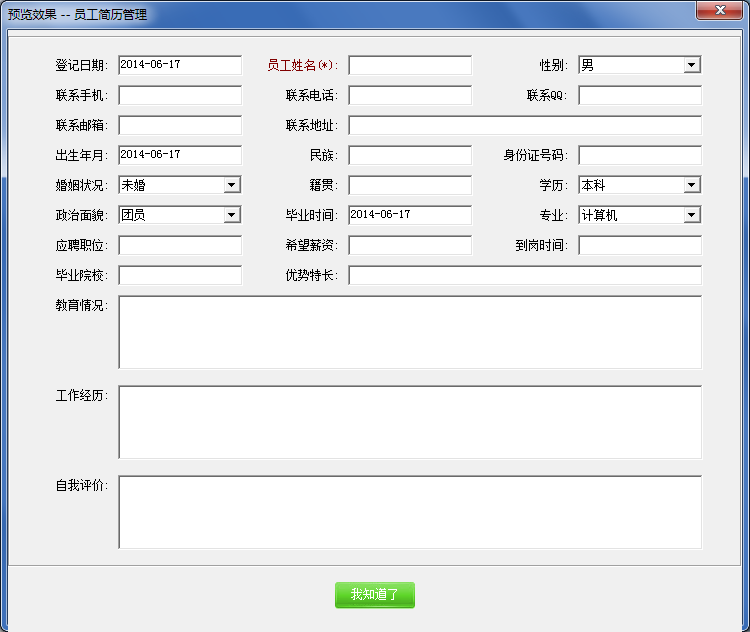The height and width of the screenshot is (632, 750).
Task: Click the 民族 input field
Action: 410,155
